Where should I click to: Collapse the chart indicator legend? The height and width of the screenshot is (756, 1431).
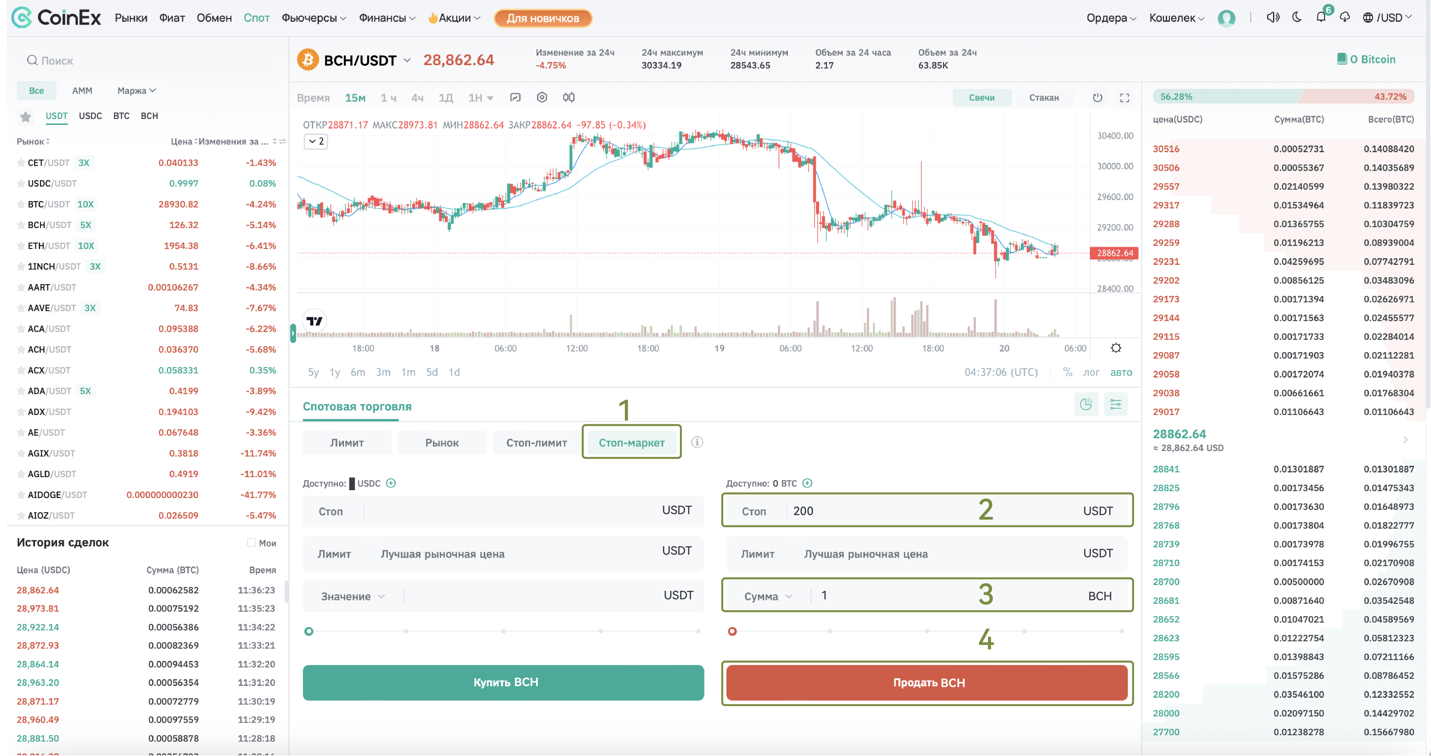point(315,142)
